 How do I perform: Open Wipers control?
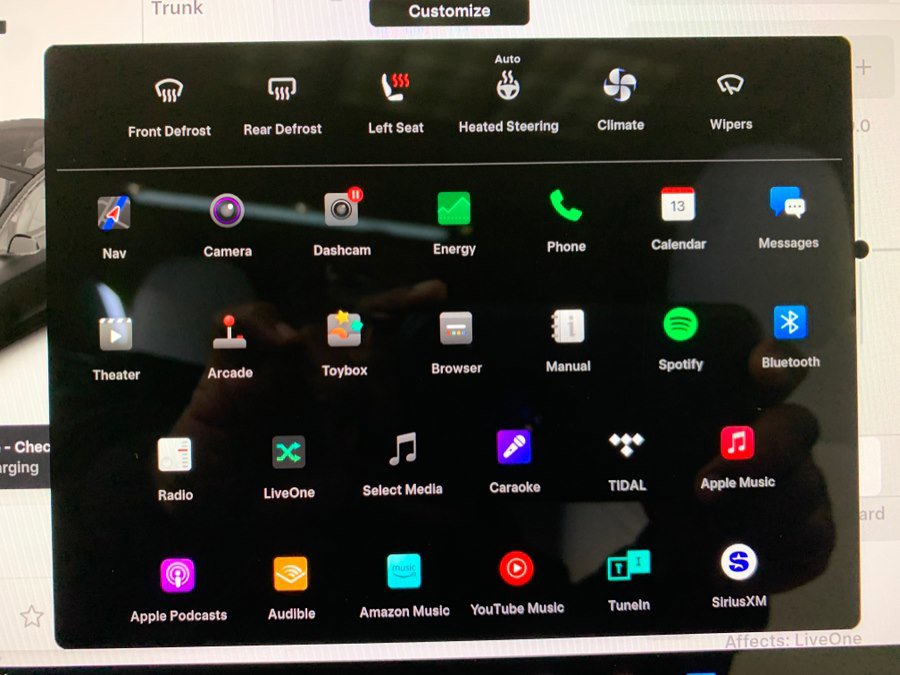coord(730,84)
